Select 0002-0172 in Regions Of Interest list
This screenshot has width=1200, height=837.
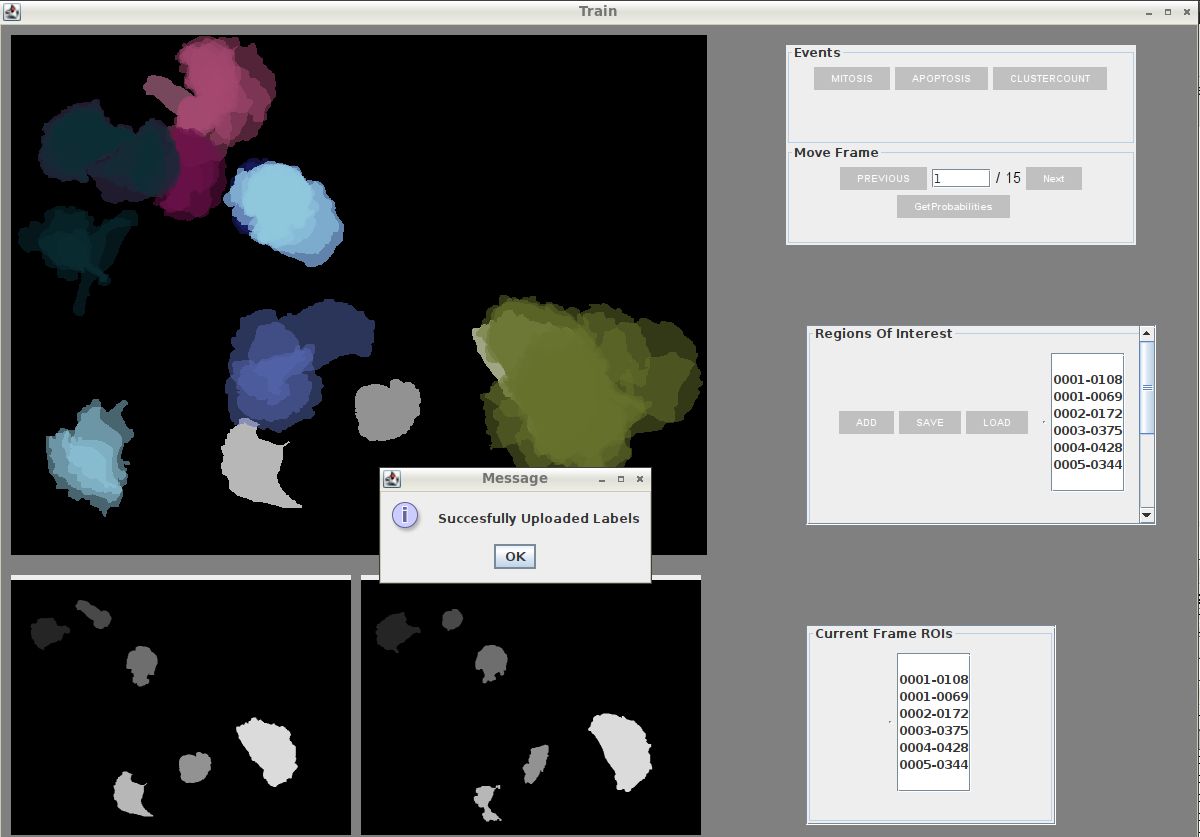click(x=1088, y=414)
